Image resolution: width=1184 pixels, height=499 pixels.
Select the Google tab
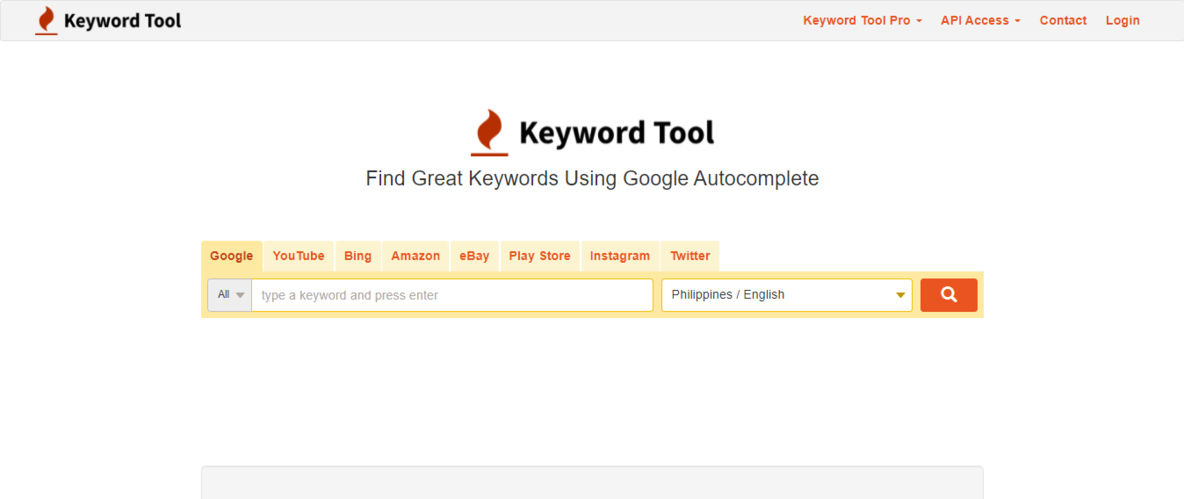pyautogui.click(x=232, y=256)
